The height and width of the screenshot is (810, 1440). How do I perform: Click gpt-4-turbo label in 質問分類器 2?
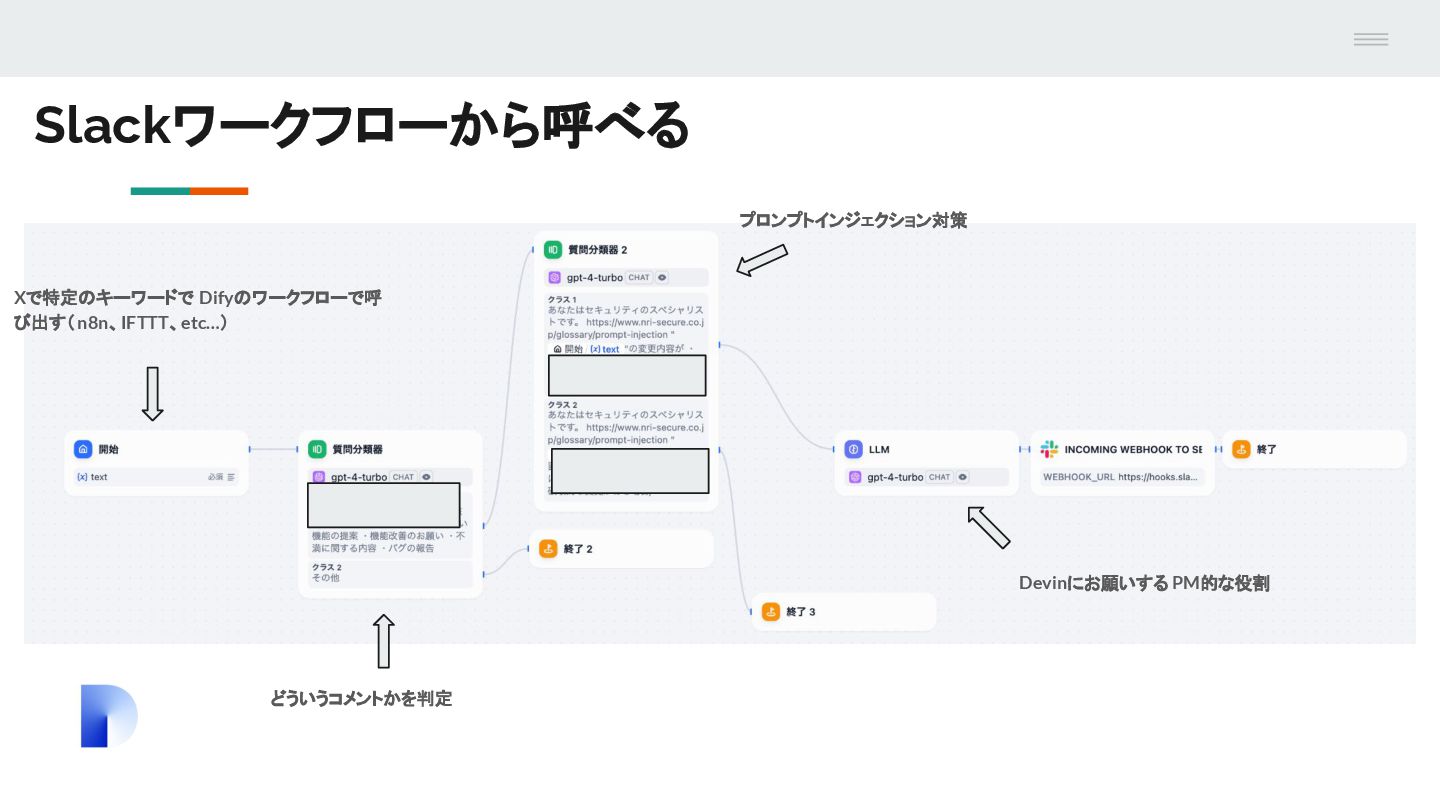pyautogui.click(x=595, y=277)
